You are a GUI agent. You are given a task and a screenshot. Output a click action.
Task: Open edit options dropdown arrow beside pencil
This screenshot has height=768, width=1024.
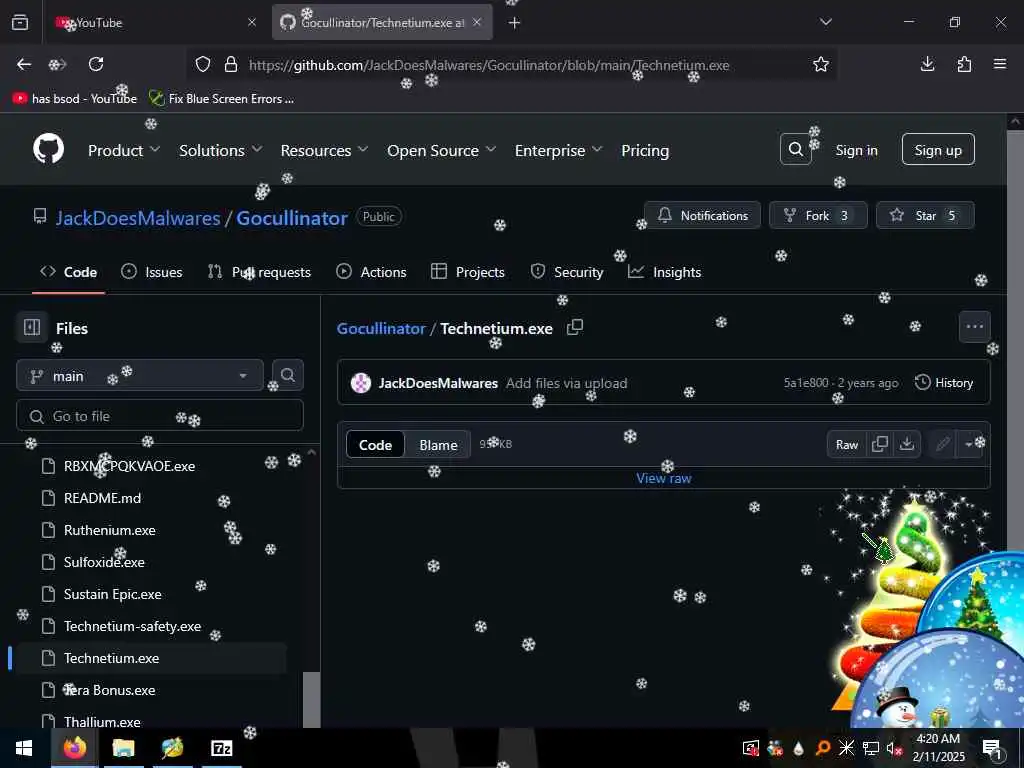[969, 444]
